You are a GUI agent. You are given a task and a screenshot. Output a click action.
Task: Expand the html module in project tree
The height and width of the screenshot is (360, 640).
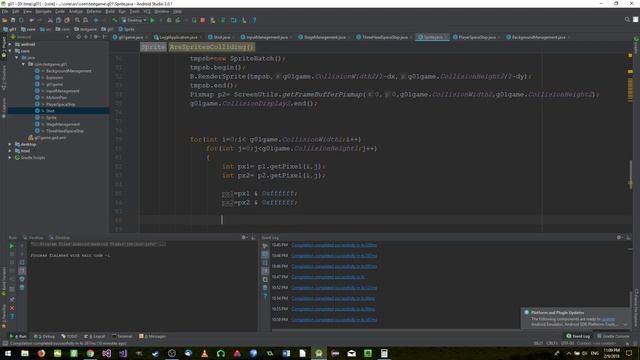[10, 151]
